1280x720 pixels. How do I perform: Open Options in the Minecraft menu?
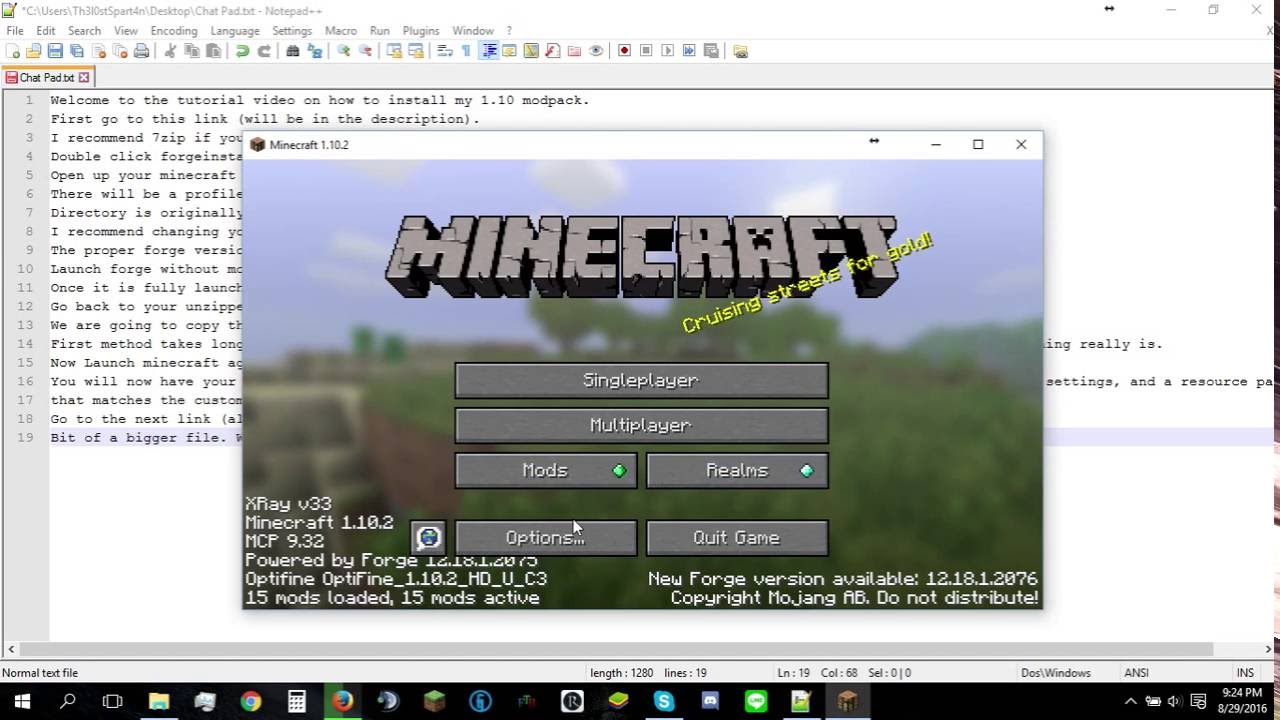pos(545,537)
